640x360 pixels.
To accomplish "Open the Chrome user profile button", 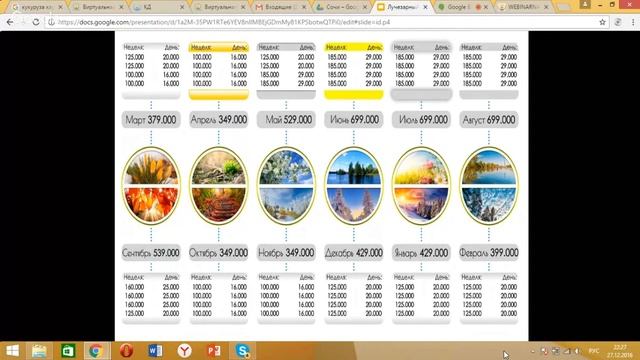I will point(585,4).
